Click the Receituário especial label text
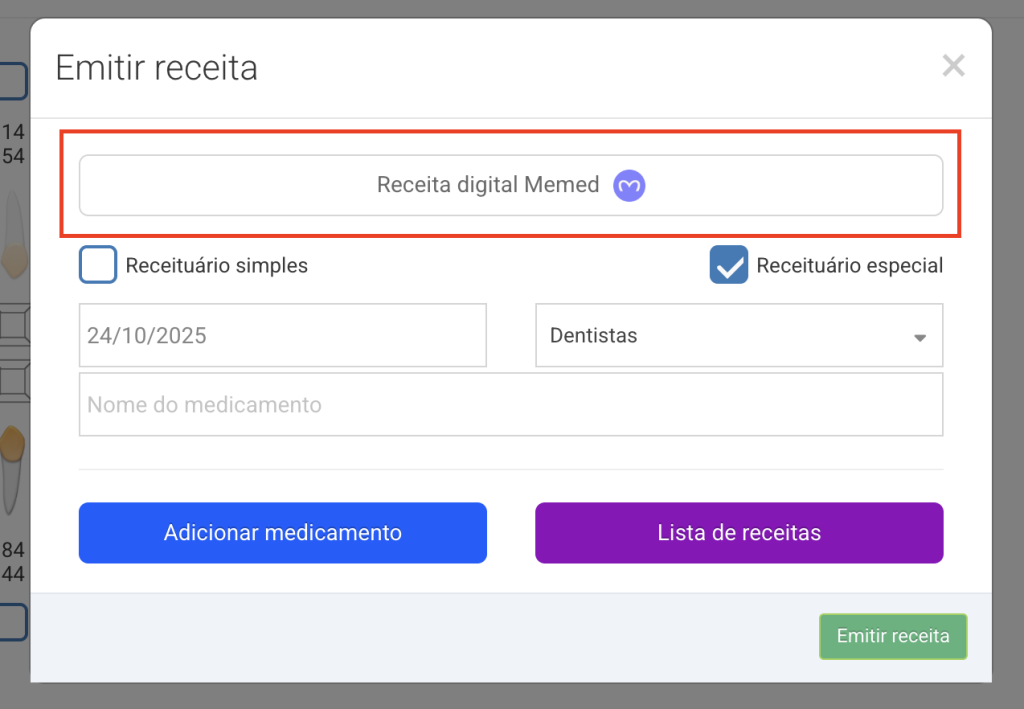 (849, 266)
